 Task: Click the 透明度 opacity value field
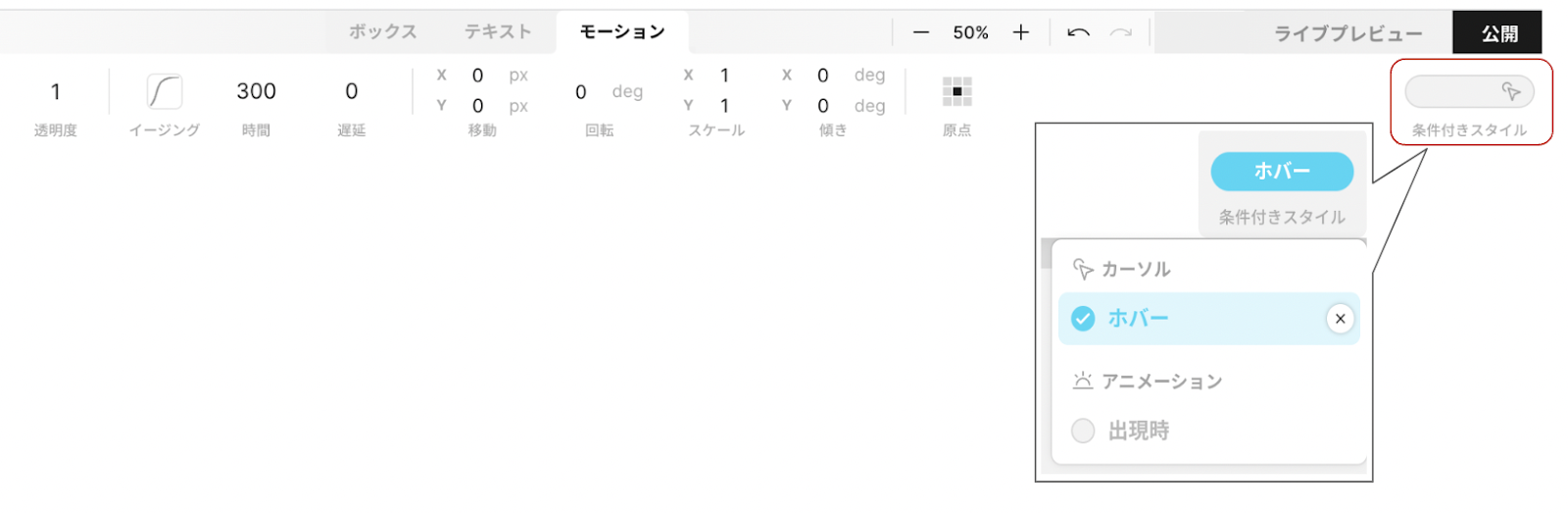(56, 91)
